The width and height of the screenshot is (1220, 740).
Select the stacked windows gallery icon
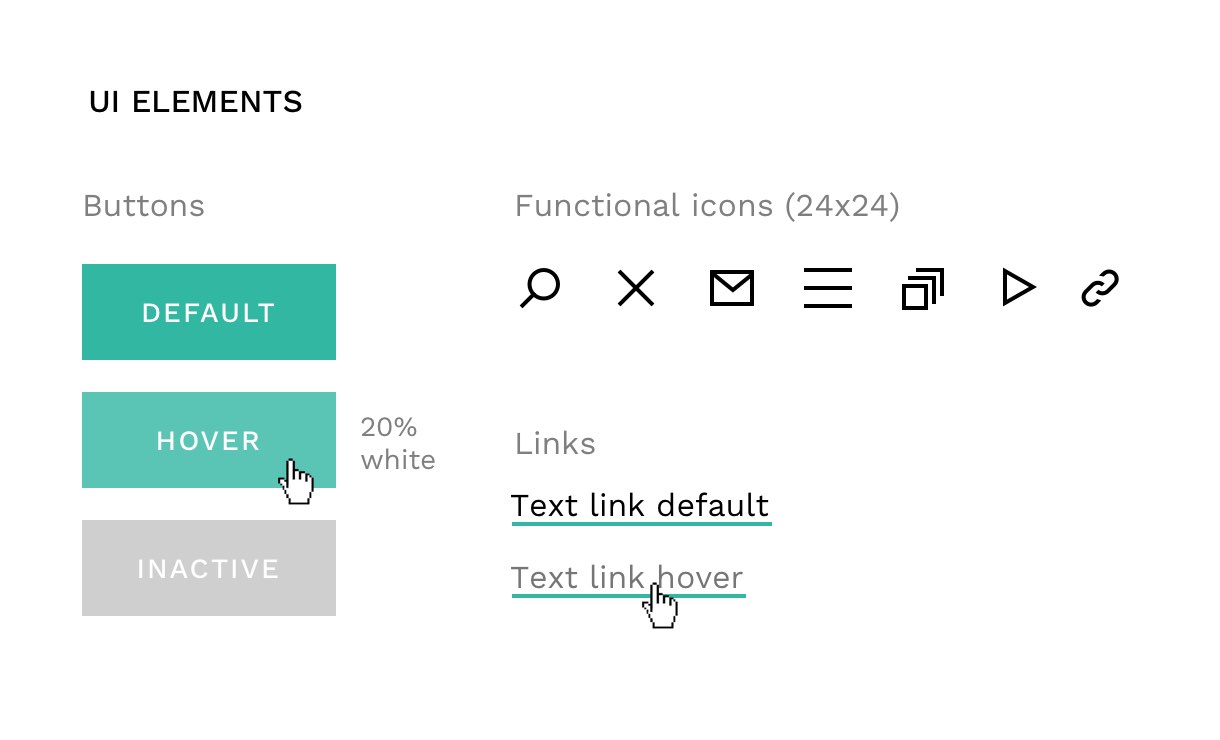pyautogui.click(x=922, y=289)
